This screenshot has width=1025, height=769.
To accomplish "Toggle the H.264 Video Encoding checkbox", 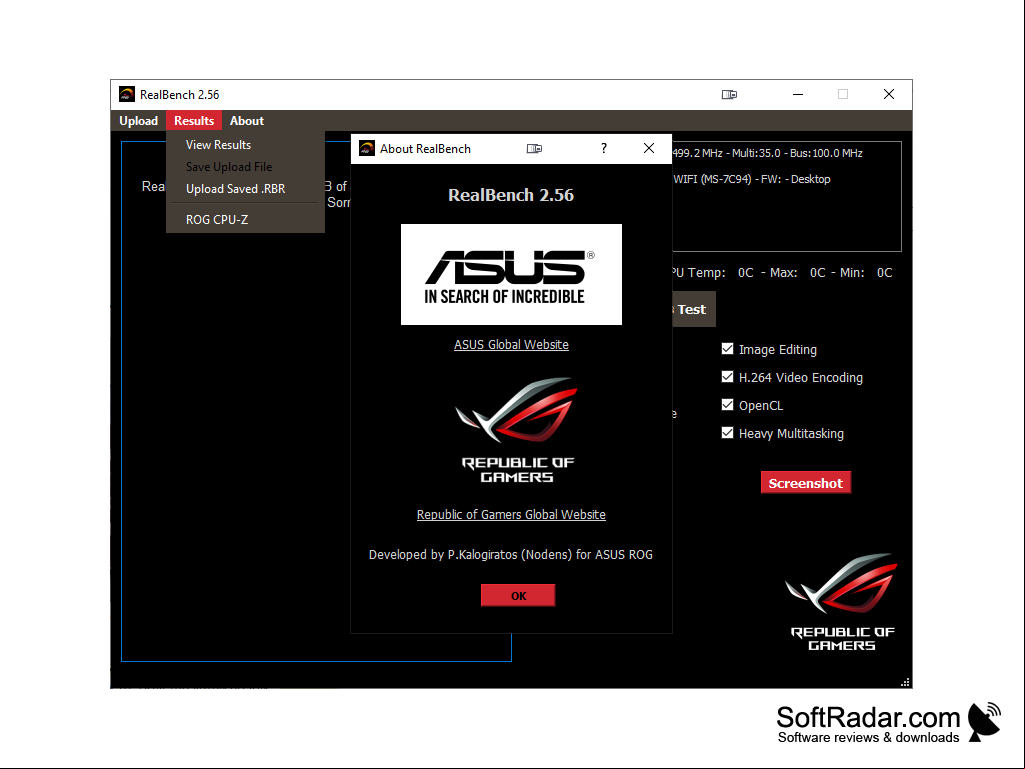I will [x=727, y=377].
